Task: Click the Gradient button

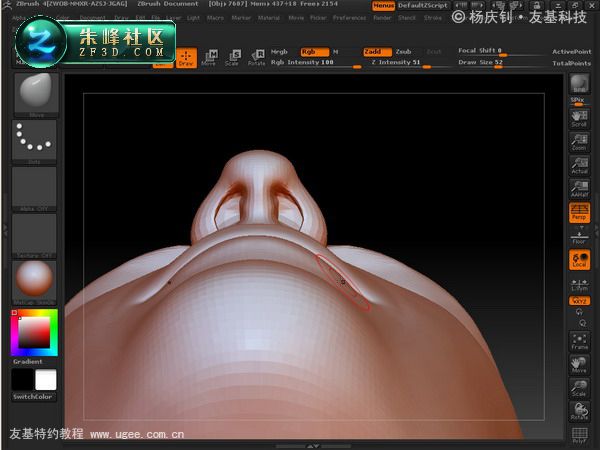Action: (28, 362)
